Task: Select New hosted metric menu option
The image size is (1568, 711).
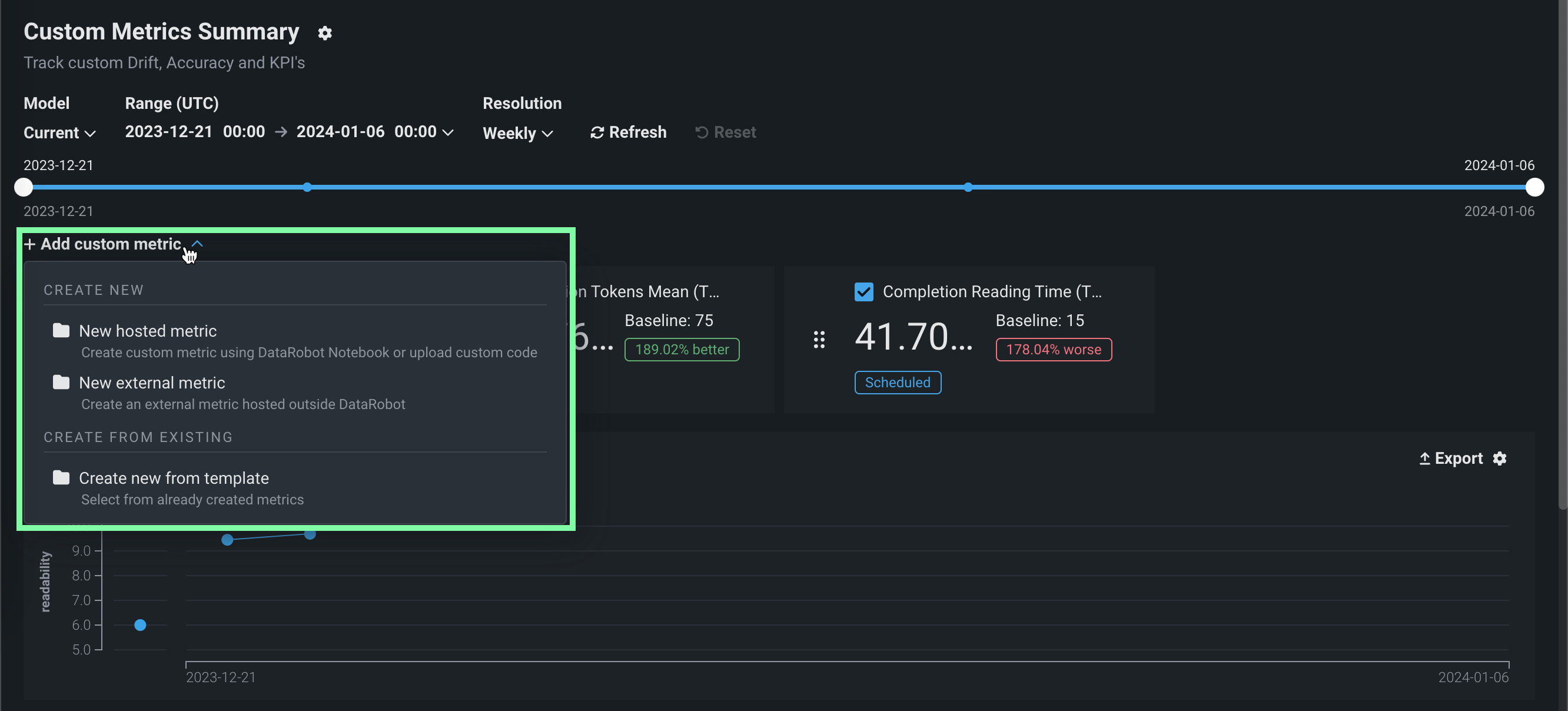Action: point(148,331)
